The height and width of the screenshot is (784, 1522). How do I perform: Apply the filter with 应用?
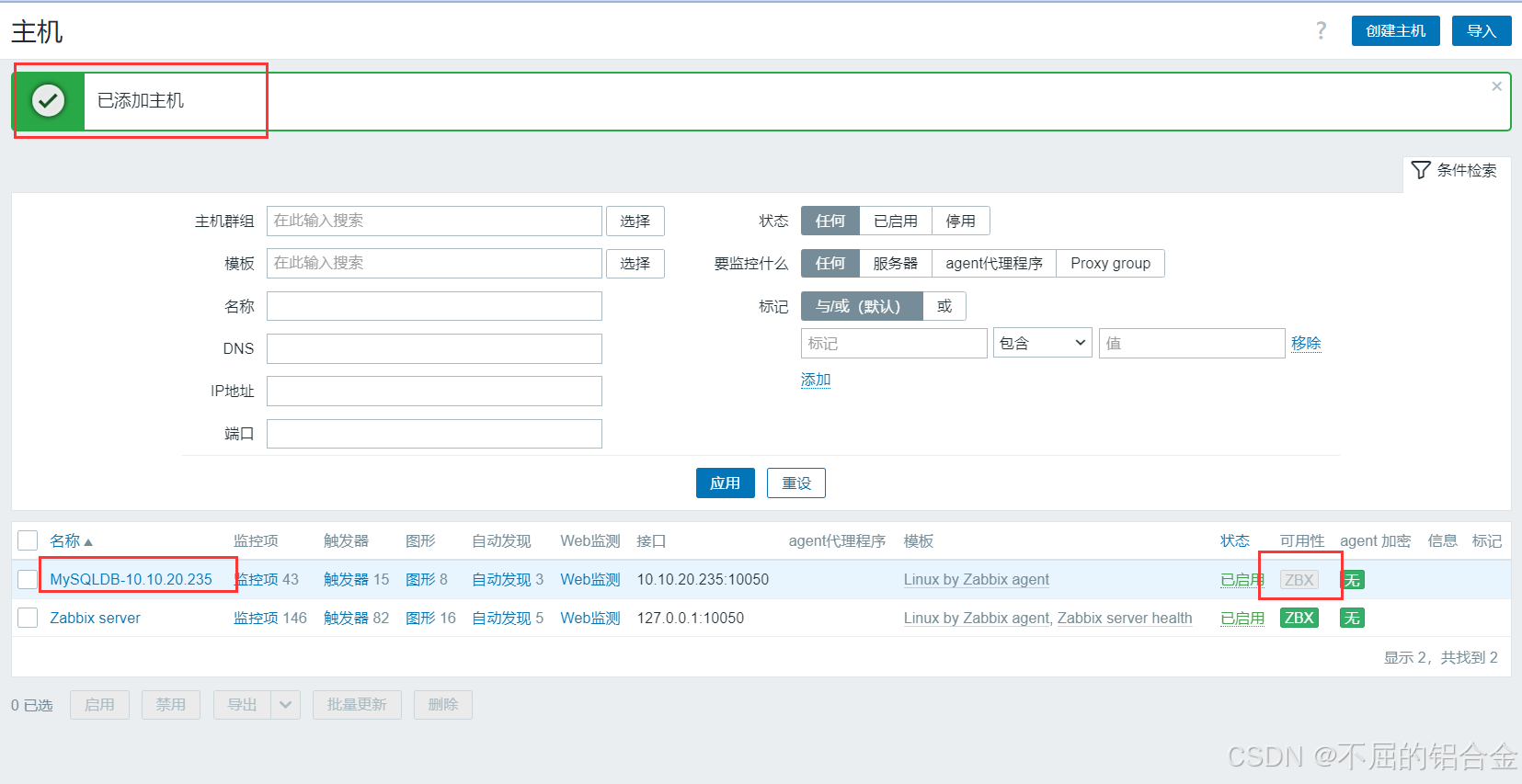[x=725, y=483]
